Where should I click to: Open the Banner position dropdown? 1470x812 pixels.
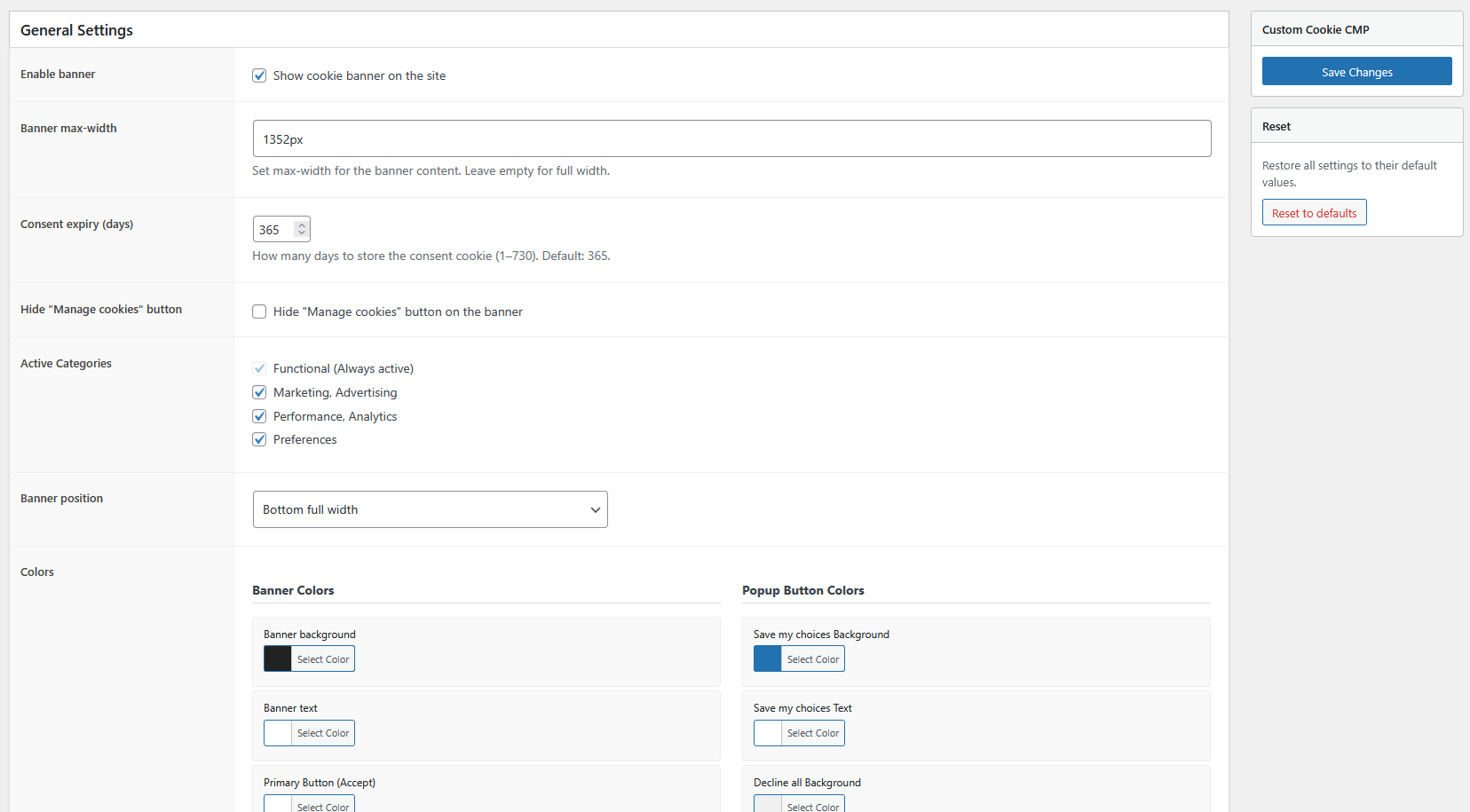coord(429,509)
